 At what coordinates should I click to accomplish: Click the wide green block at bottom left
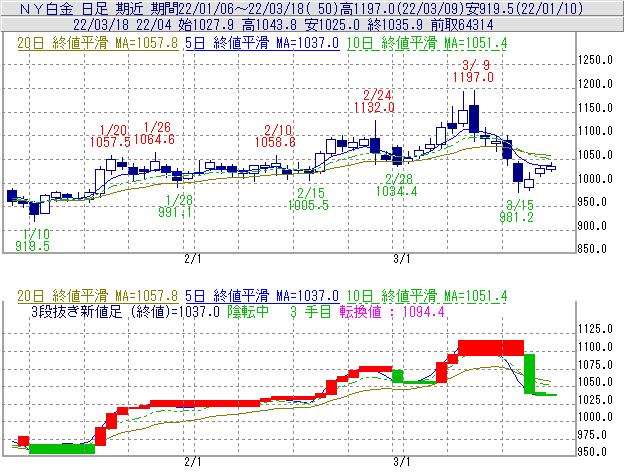(62, 449)
